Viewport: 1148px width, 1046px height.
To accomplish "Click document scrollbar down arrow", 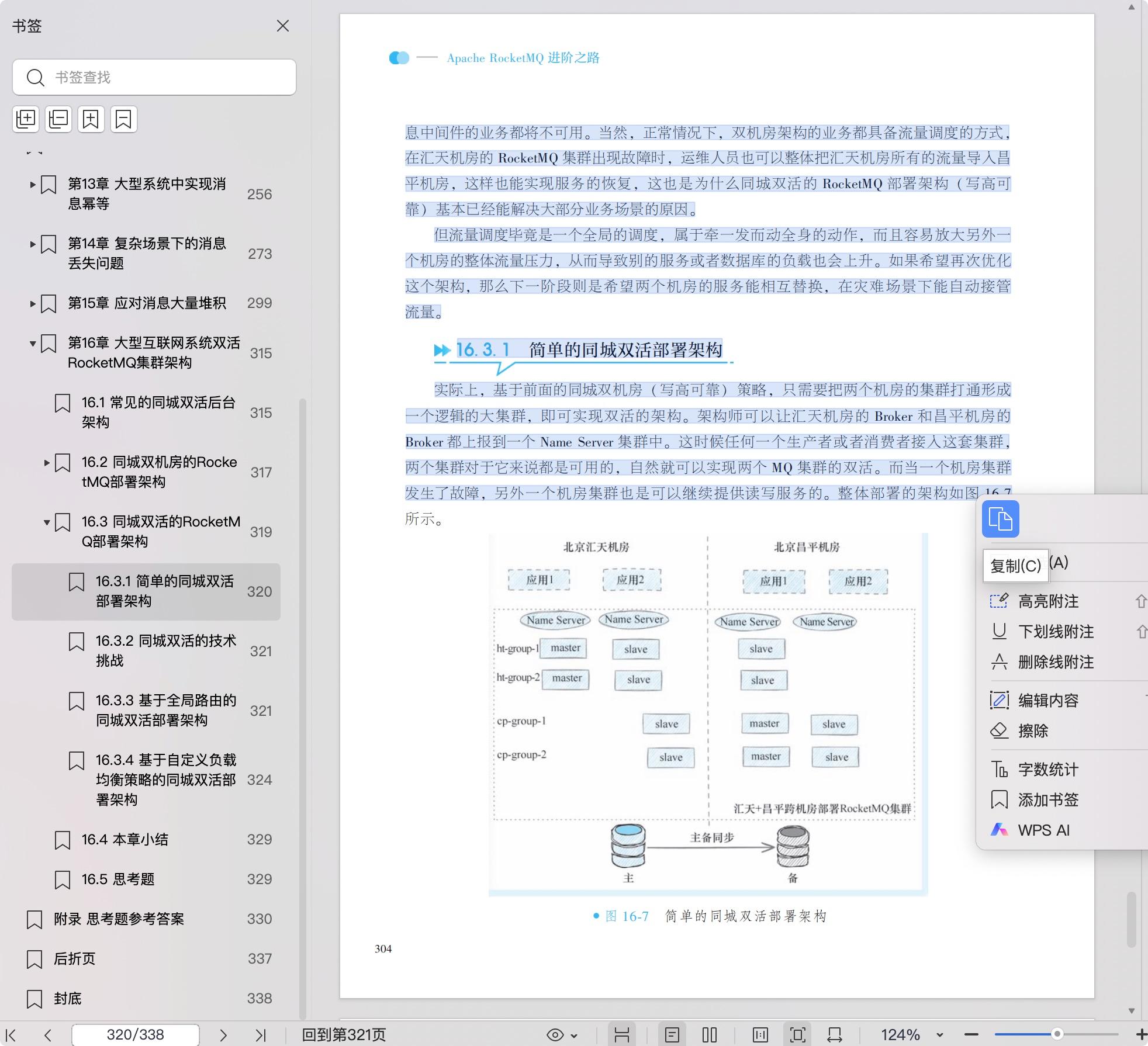I will pos(1132,1010).
